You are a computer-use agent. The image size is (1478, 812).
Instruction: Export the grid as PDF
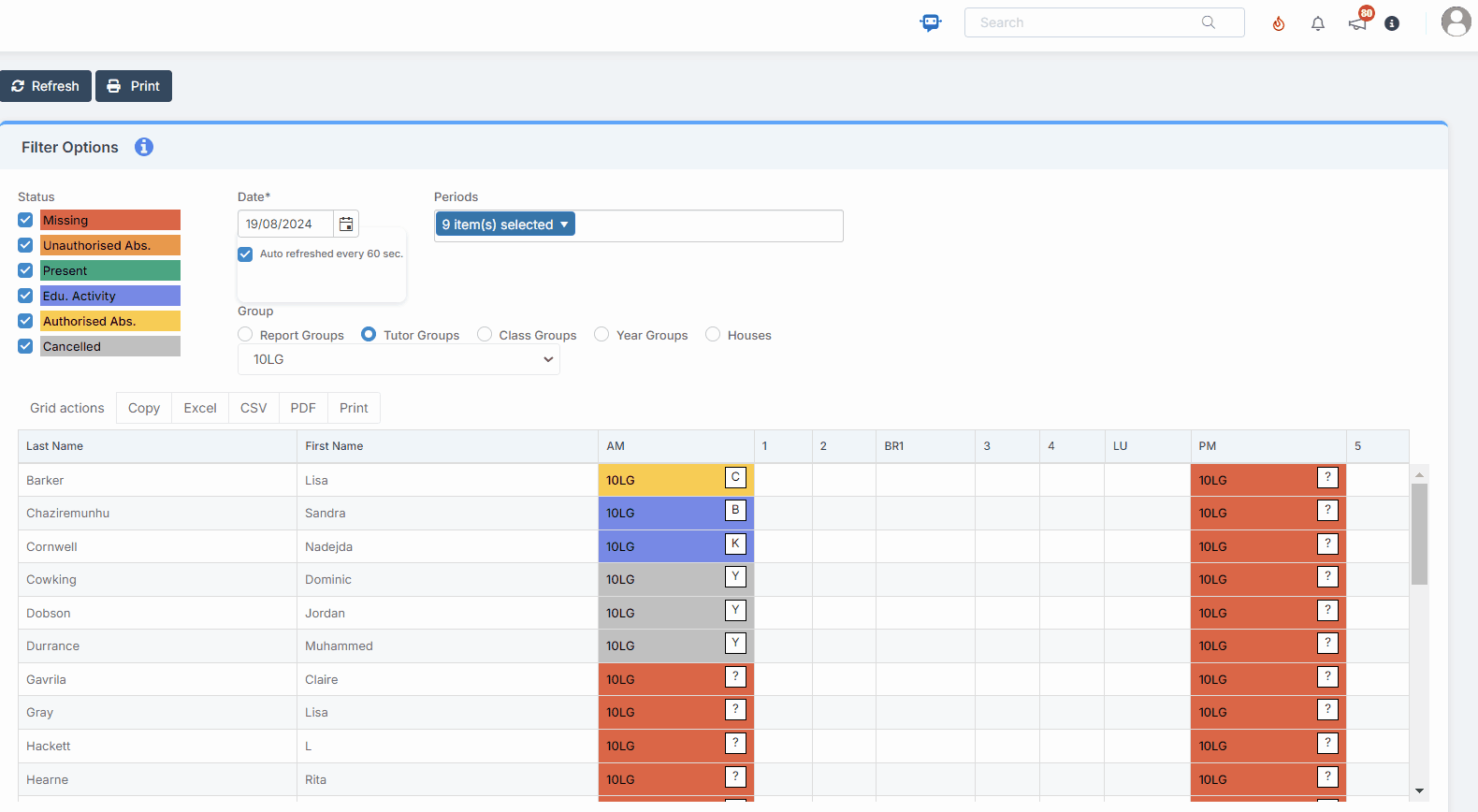click(x=303, y=408)
